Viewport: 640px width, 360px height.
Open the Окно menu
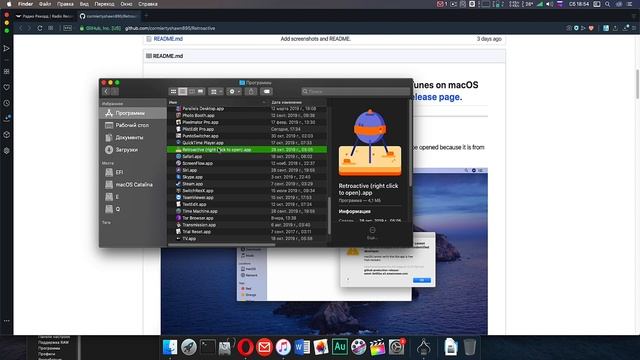126,4
